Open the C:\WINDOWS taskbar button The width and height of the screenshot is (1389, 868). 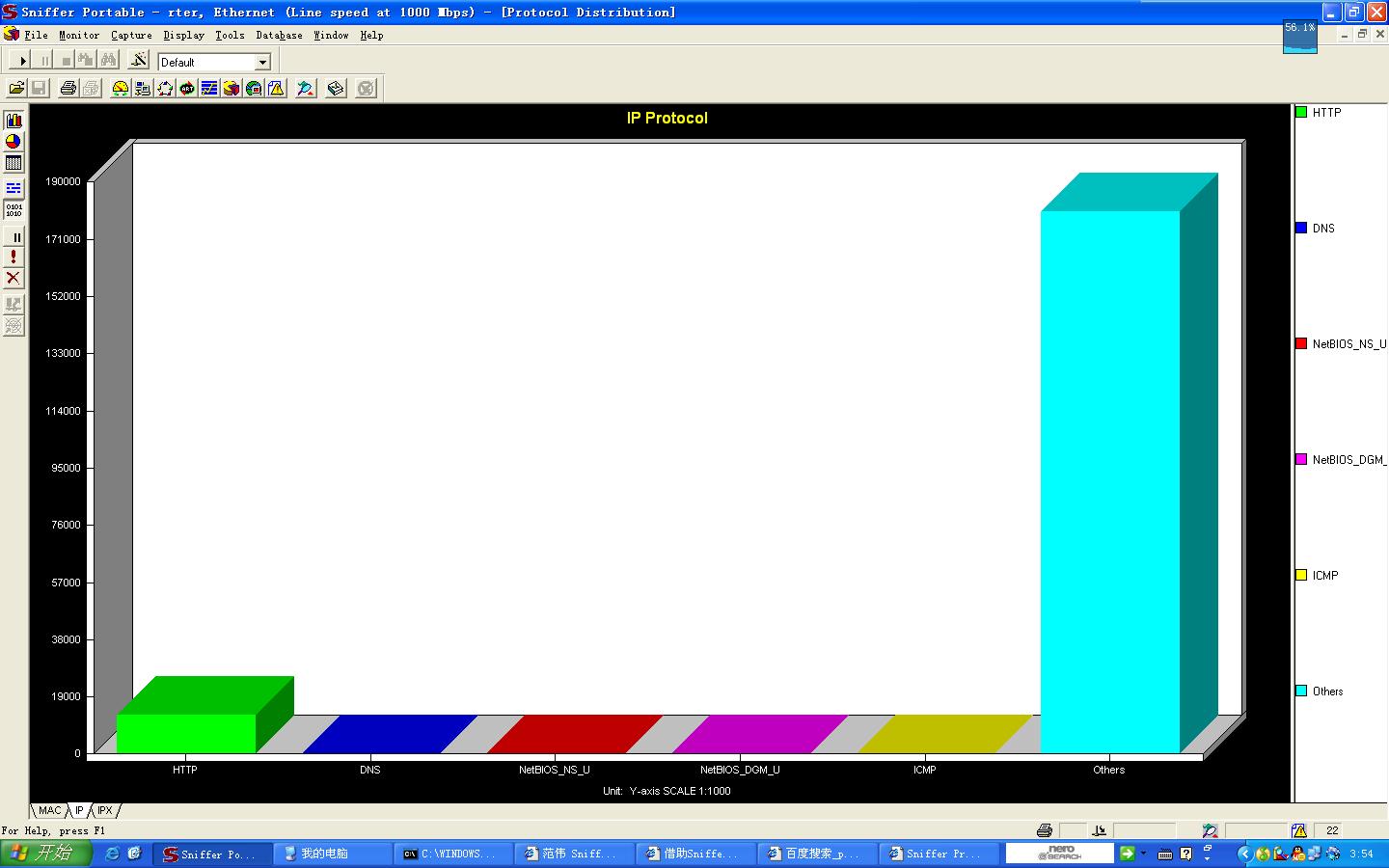coord(449,854)
